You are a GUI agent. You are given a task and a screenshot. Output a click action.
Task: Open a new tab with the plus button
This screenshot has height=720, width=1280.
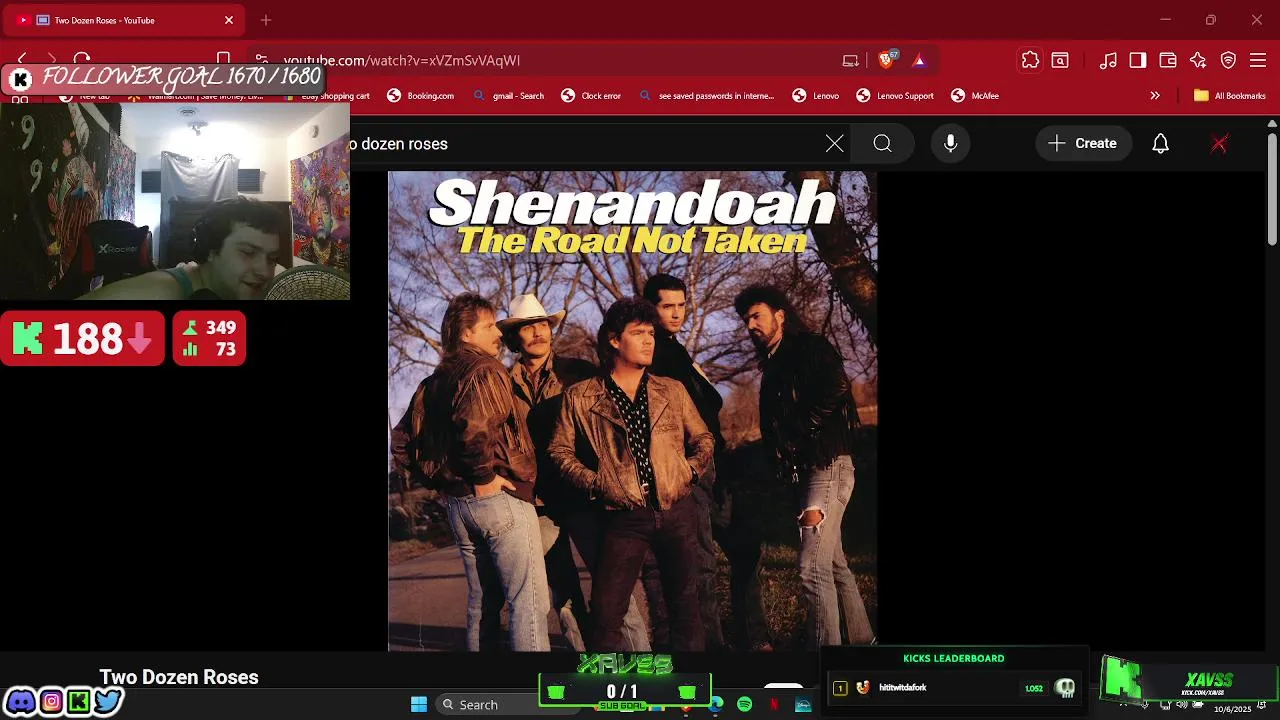[x=266, y=20]
